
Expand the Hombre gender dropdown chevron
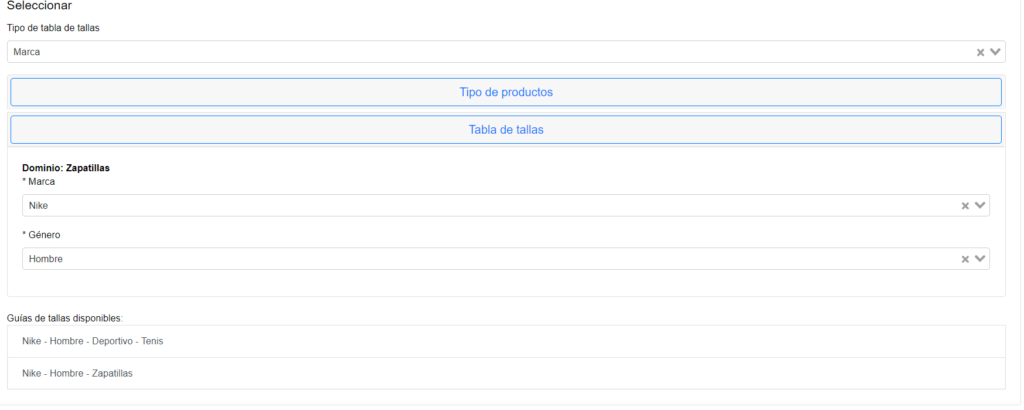[980, 259]
